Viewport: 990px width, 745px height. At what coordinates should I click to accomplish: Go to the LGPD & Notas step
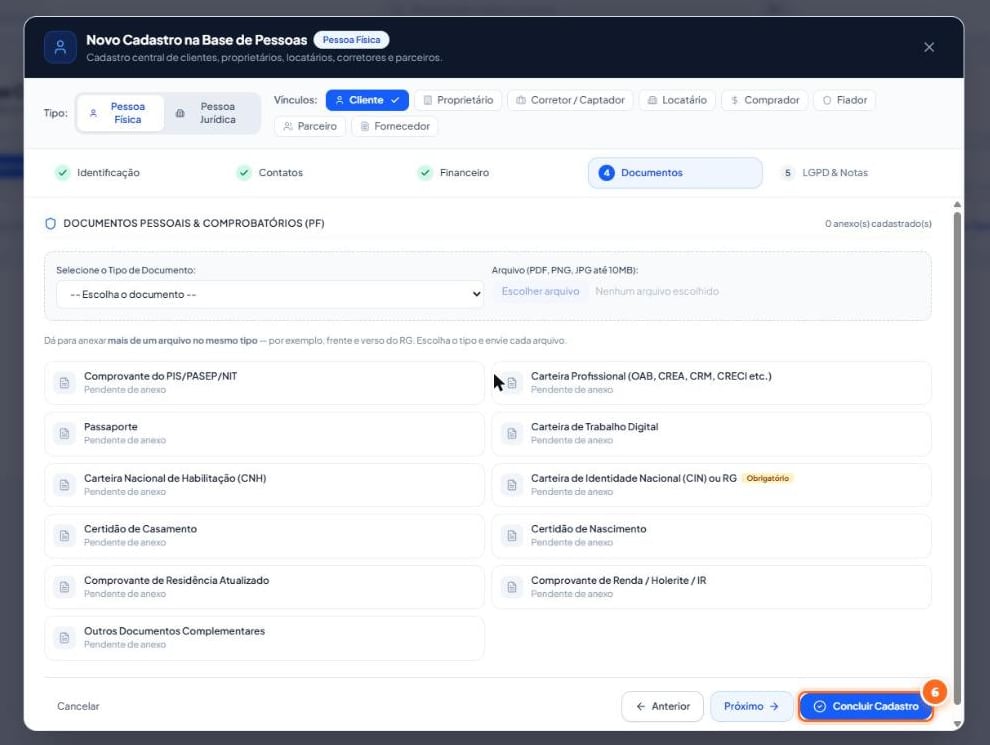(x=826, y=173)
